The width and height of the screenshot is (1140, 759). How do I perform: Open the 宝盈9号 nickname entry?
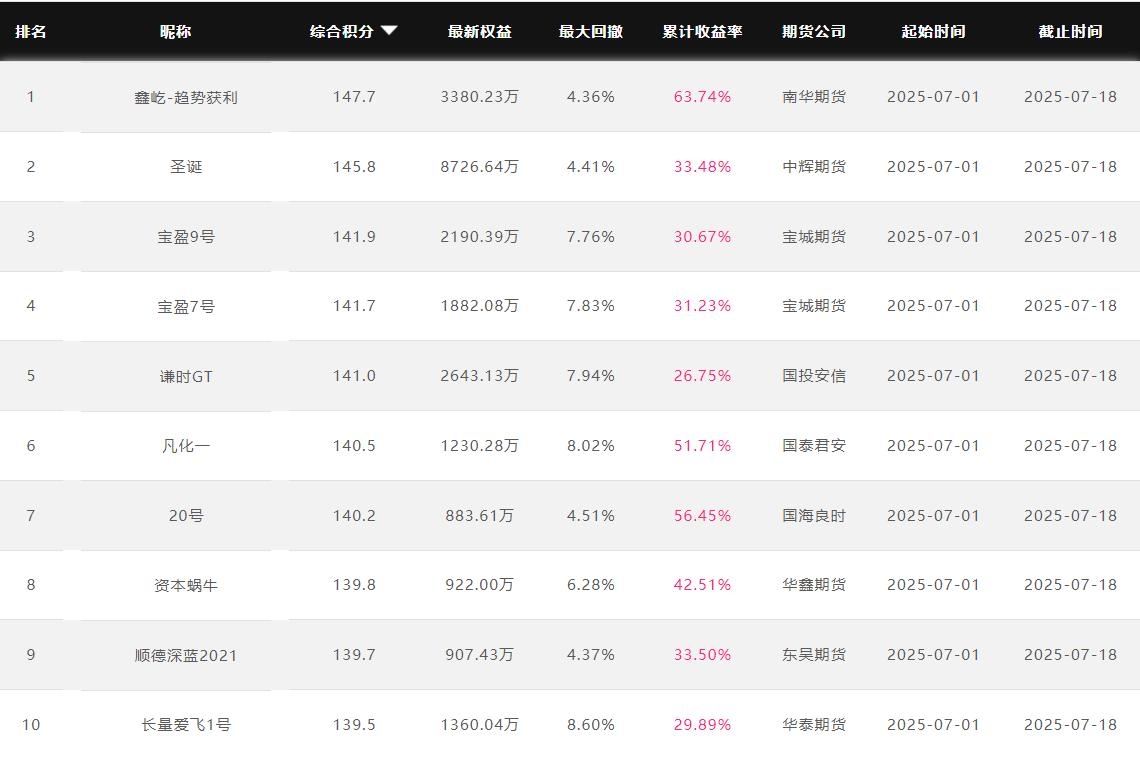click(186, 237)
